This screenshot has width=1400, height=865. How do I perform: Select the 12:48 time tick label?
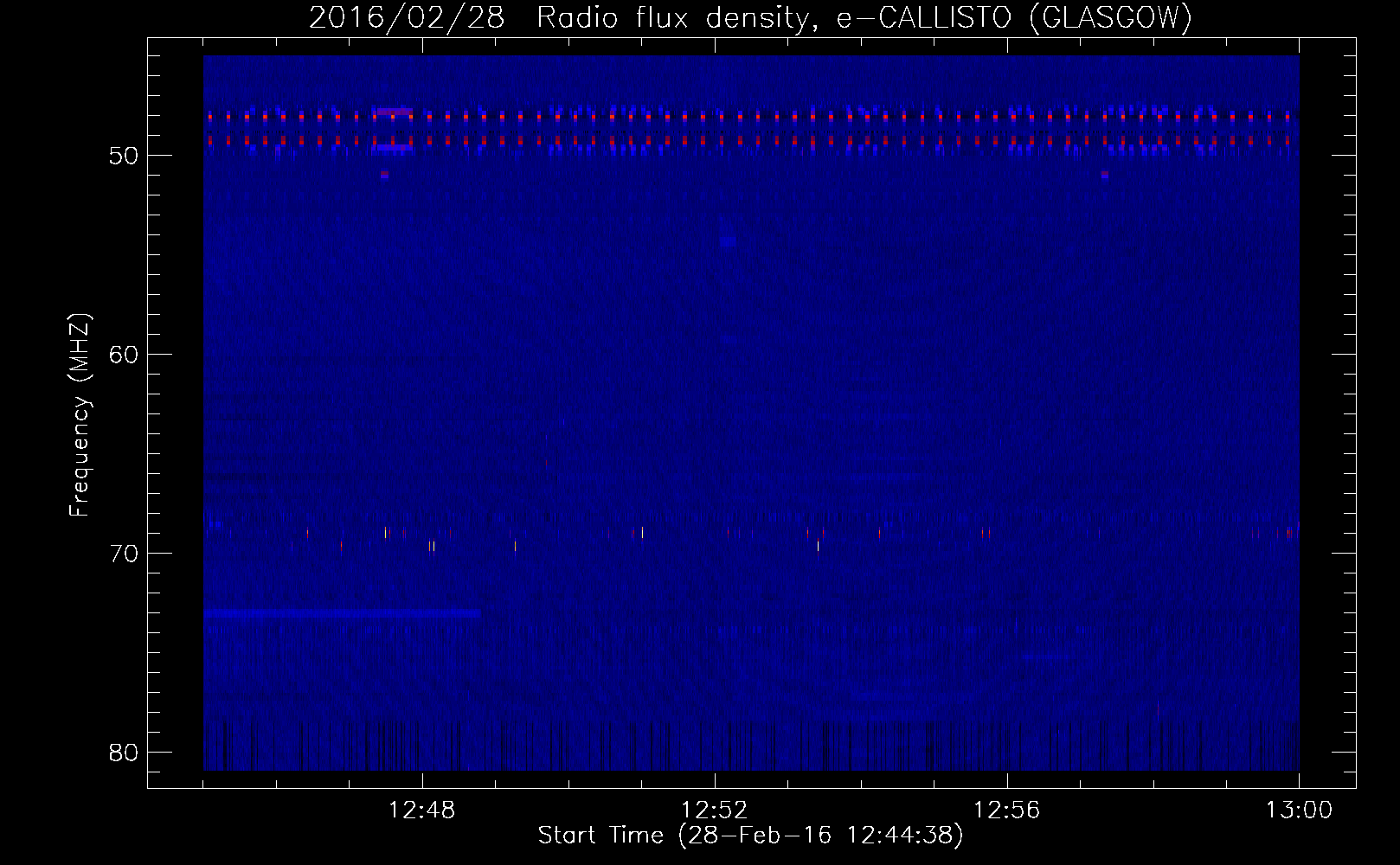pyautogui.click(x=422, y=811)
